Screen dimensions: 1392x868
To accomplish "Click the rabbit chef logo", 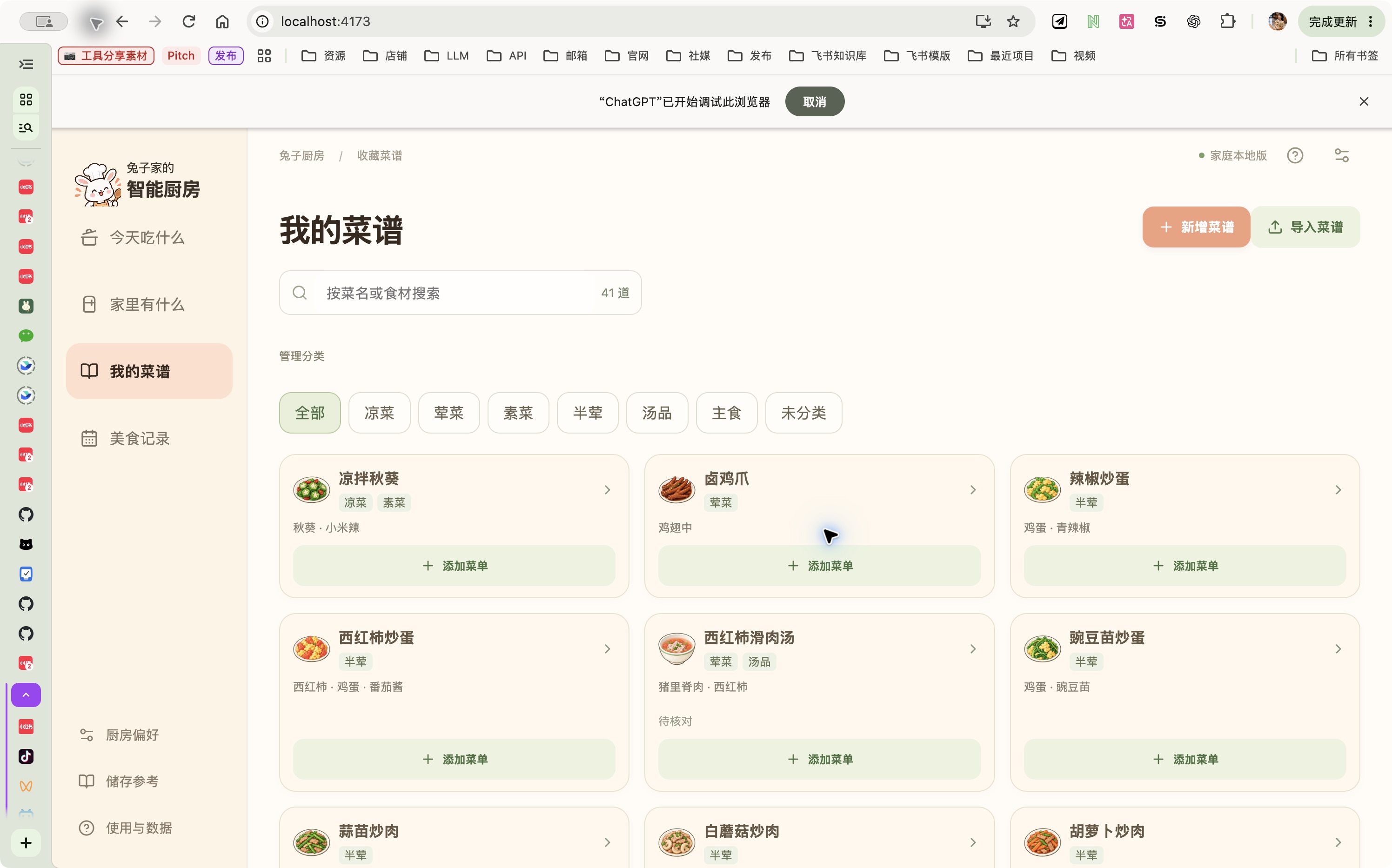I will coord(98,184).
